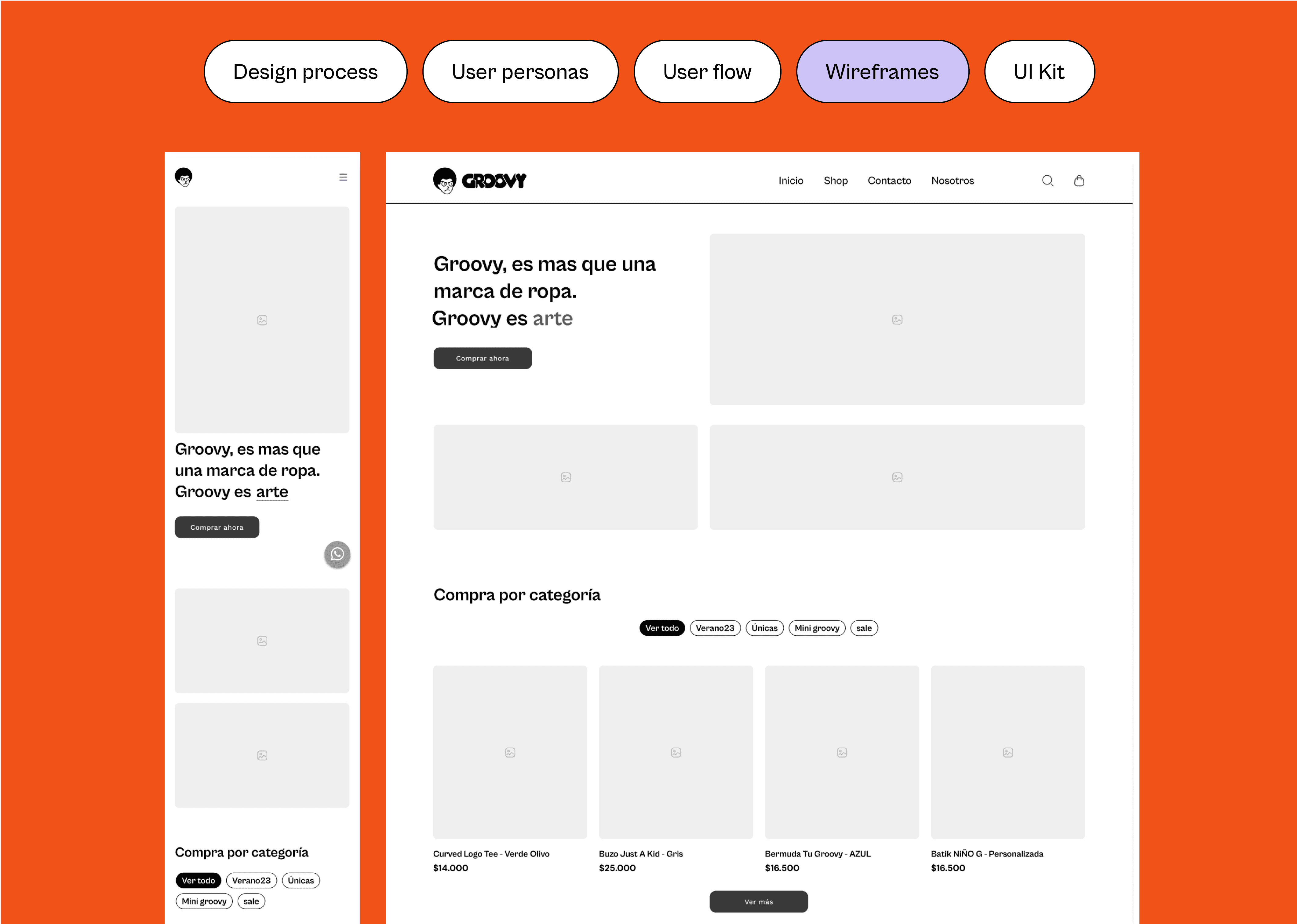The width and height of the screenshot is (1297, 924).
Task: Click the Ver más button
Action: coord(758,902)
